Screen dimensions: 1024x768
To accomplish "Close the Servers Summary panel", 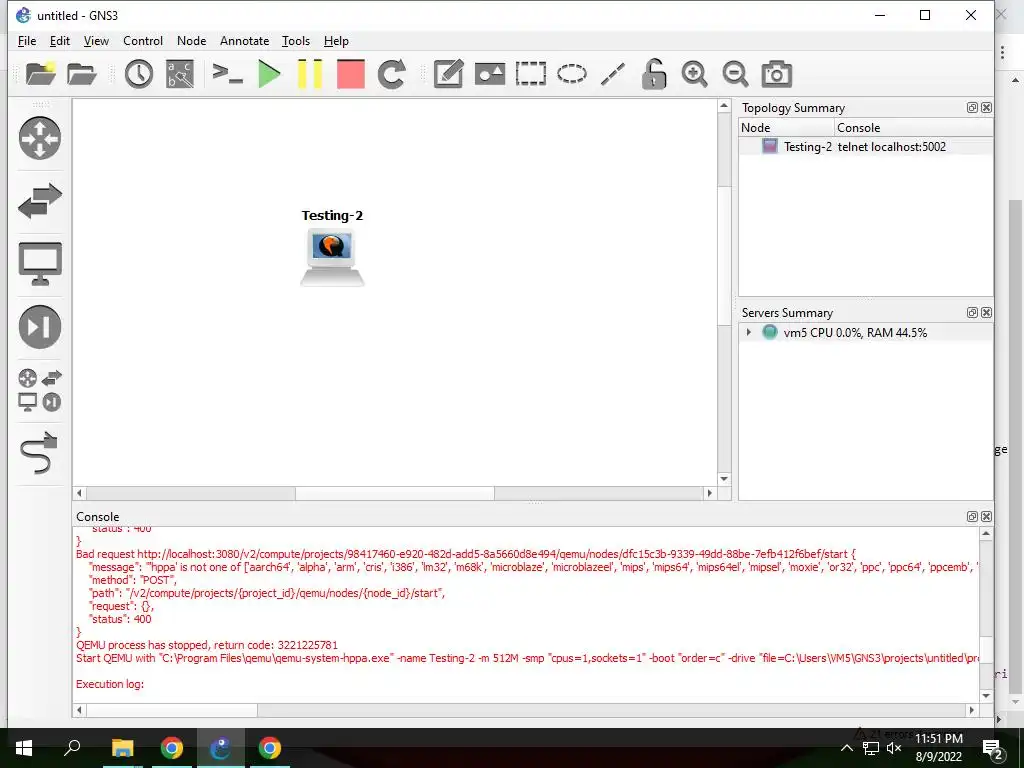I will tap(987, 313).
